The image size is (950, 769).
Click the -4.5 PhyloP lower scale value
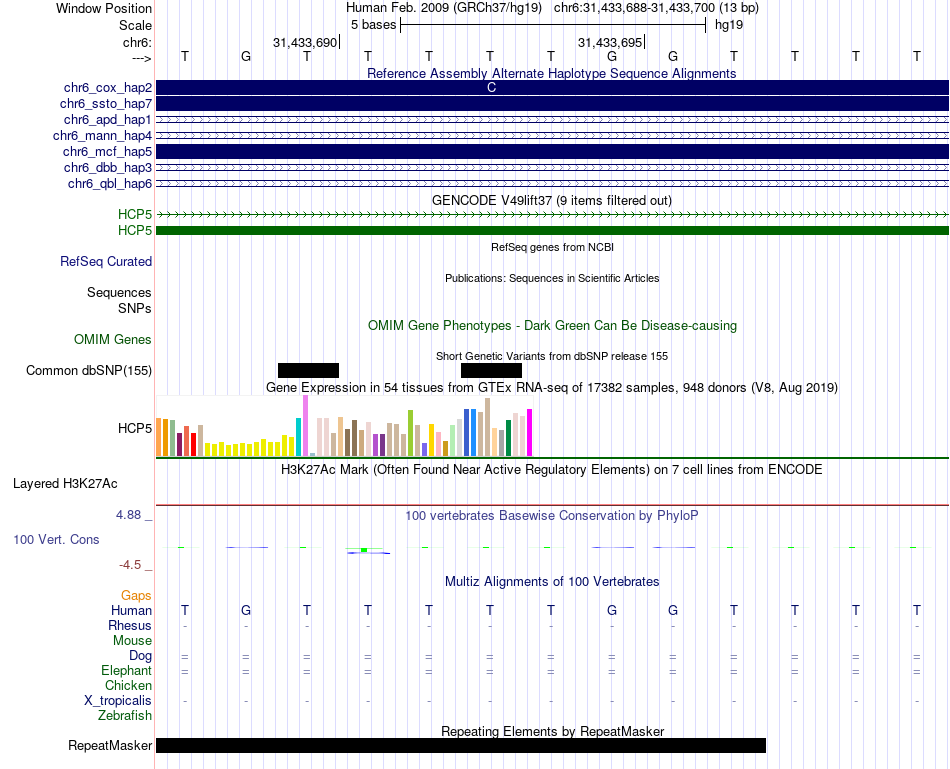point(130,565)
